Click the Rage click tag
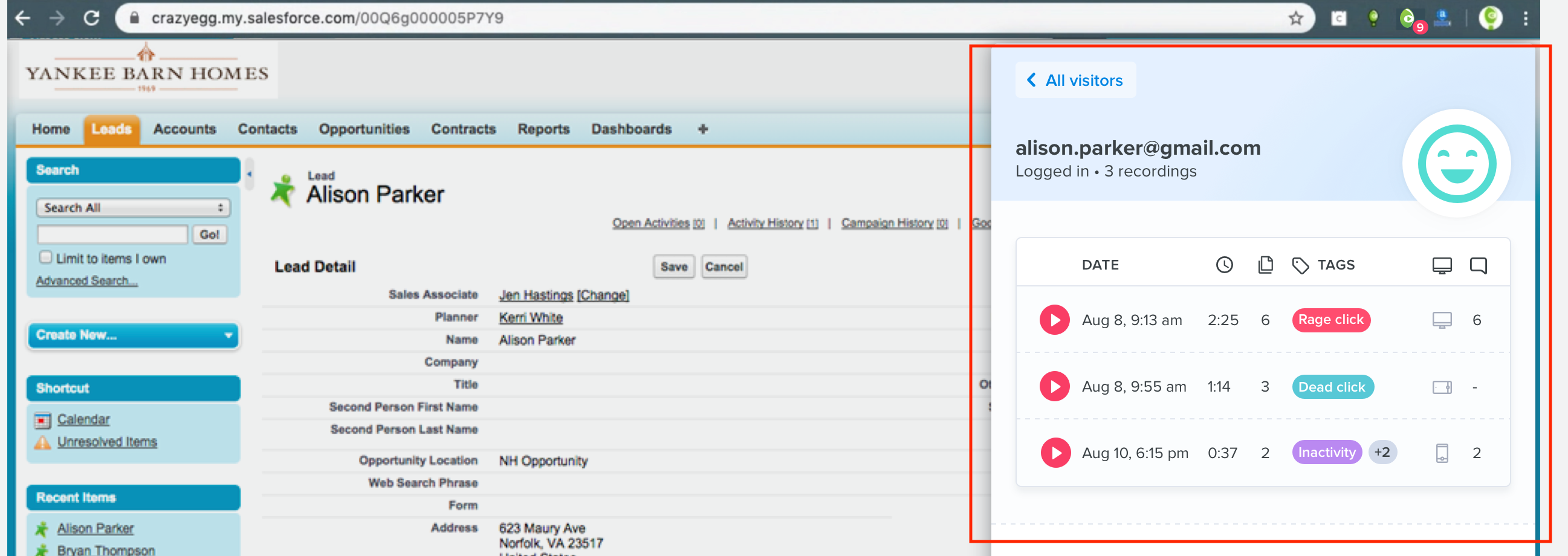The width and height of the screenshot is (1568, 556). [x=1330, y=320]
